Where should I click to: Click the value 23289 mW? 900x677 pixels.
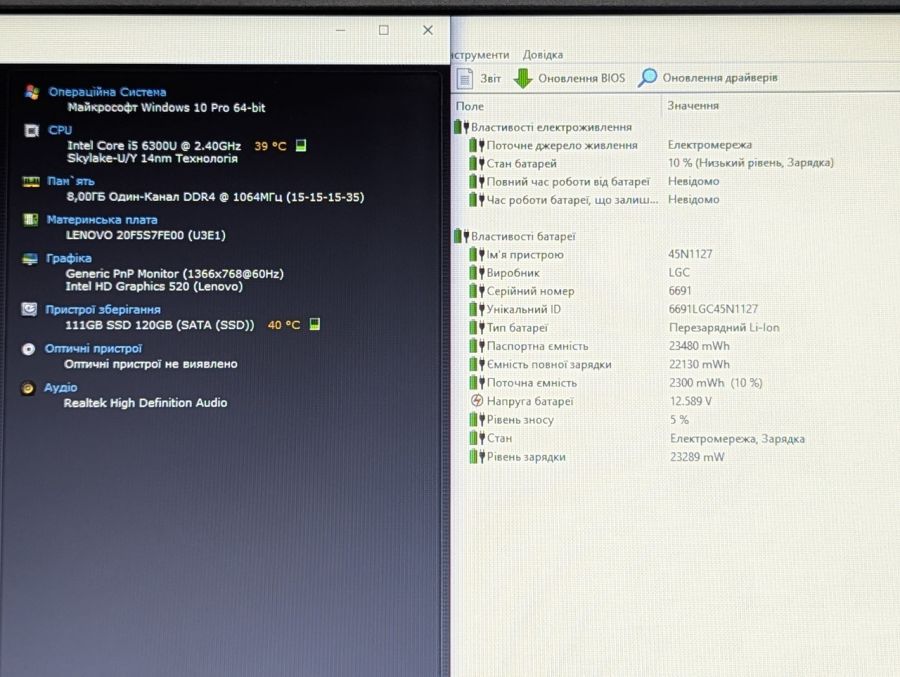(x=697, y=457)
